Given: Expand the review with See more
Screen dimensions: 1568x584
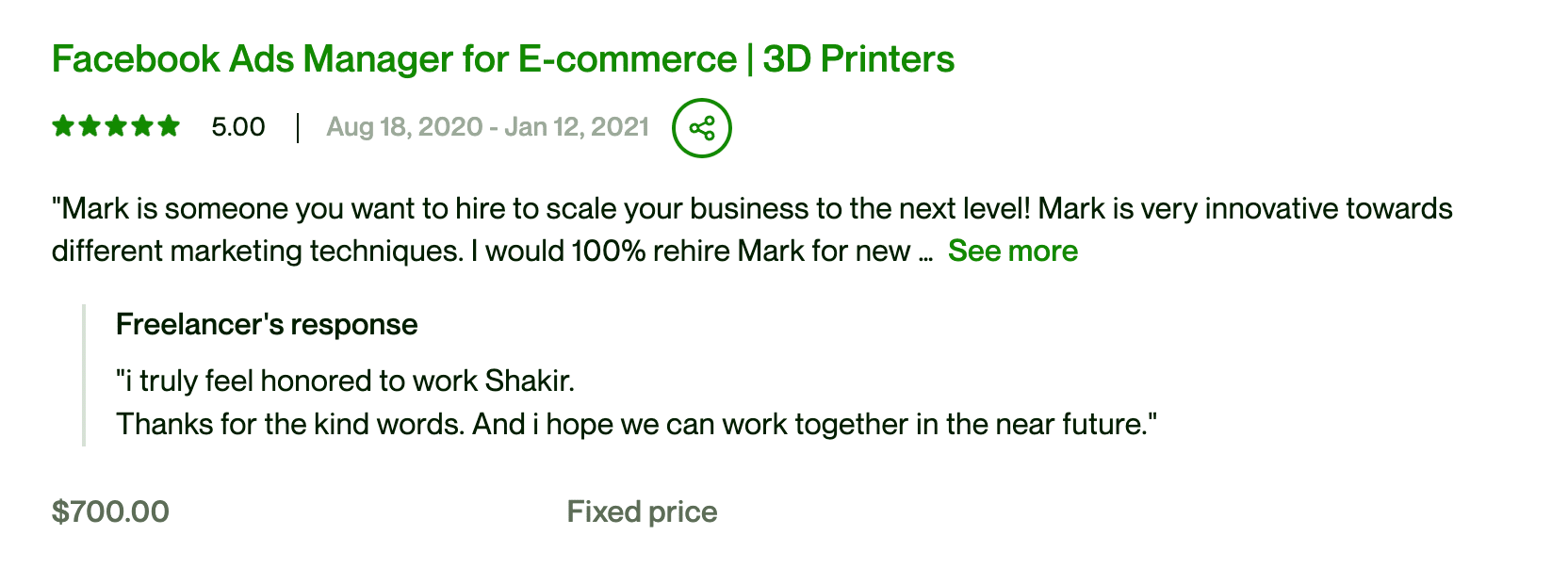Looking at the screenshot, I should (x=1013, y=251).
